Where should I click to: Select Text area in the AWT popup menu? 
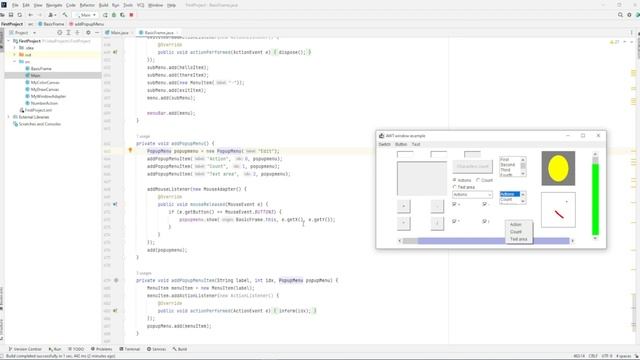(518, 239)
